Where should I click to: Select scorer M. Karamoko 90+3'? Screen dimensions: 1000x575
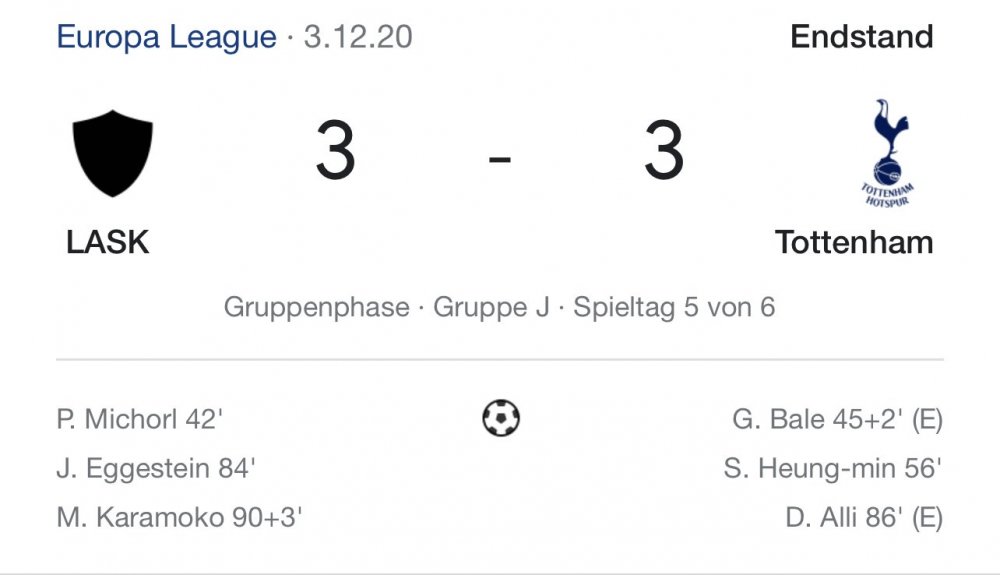(x=179, y=517)
